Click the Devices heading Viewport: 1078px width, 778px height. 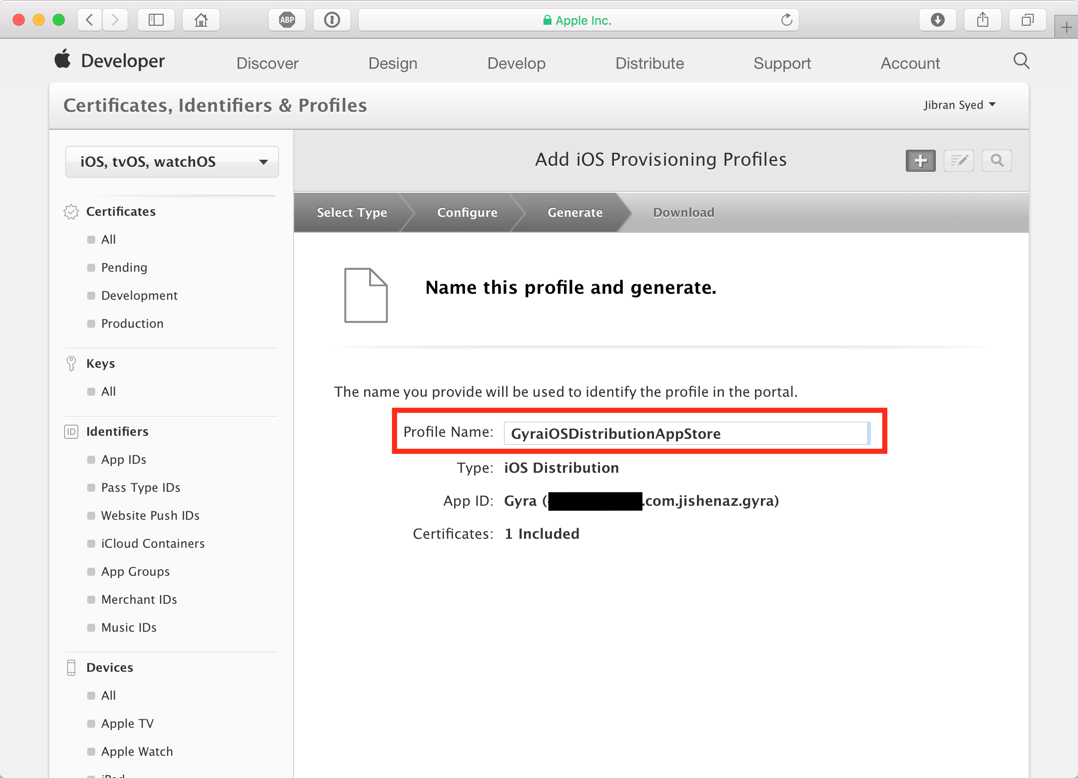click(110, 667)
